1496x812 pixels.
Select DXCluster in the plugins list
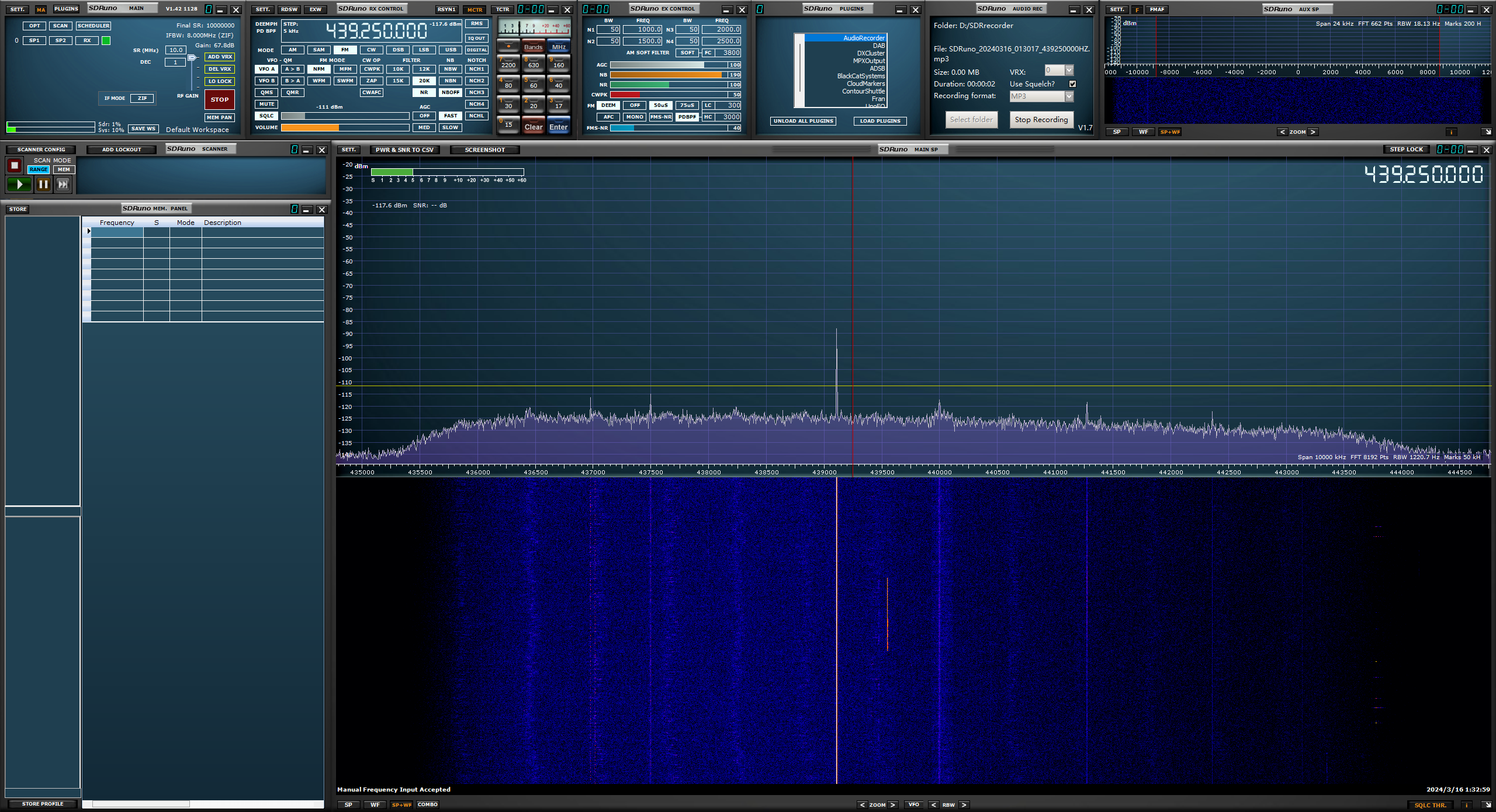click(x=870, y=53)
